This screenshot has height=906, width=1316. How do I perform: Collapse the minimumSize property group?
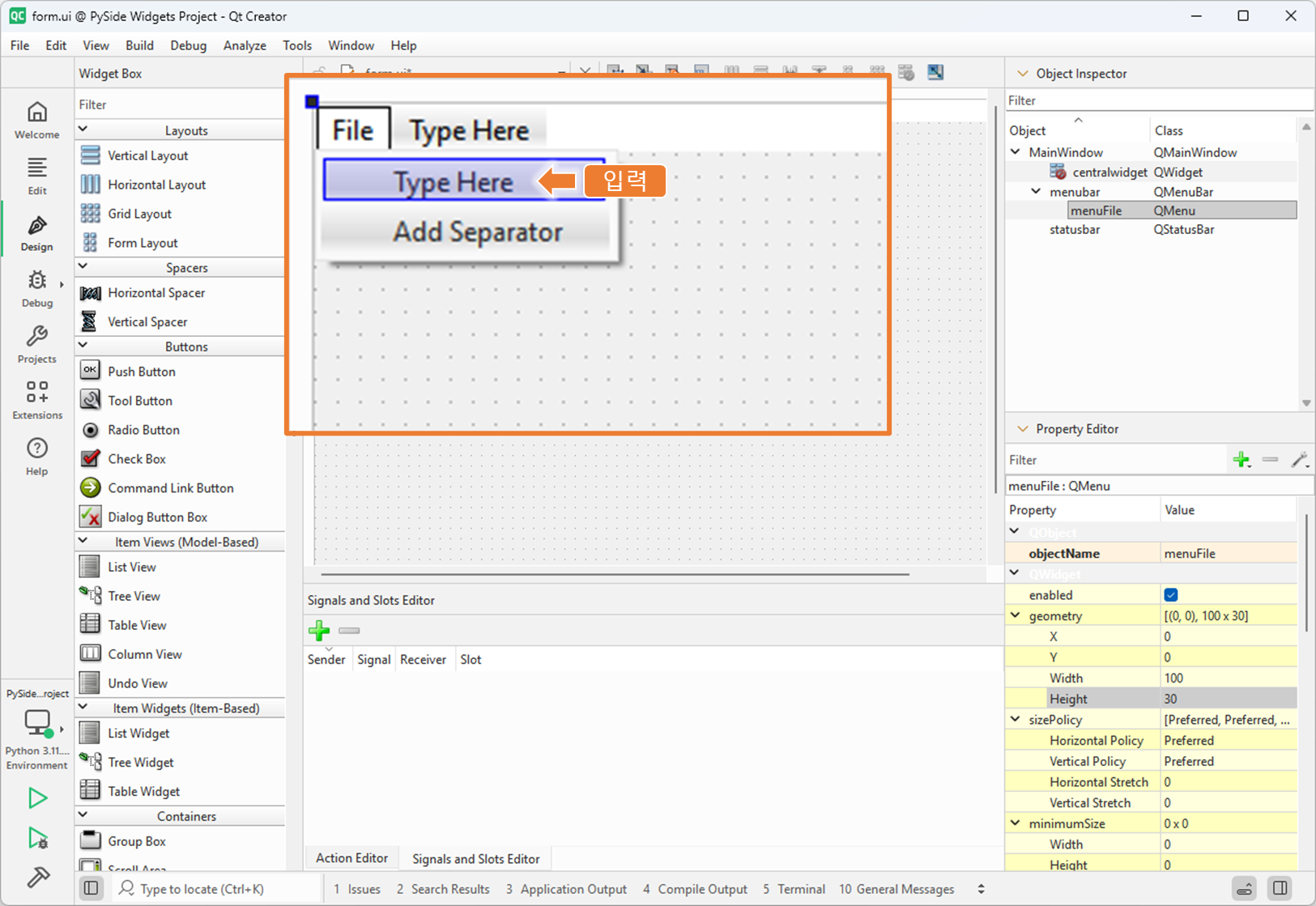[x=1015, y=823]
